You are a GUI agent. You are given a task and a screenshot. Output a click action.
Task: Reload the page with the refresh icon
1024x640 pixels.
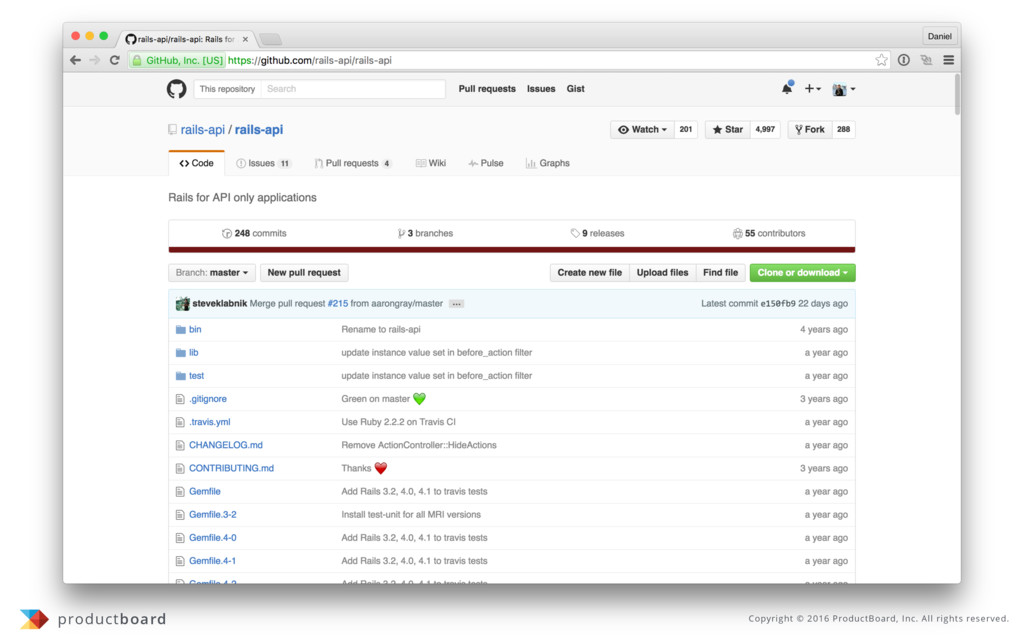pos(114,60)
